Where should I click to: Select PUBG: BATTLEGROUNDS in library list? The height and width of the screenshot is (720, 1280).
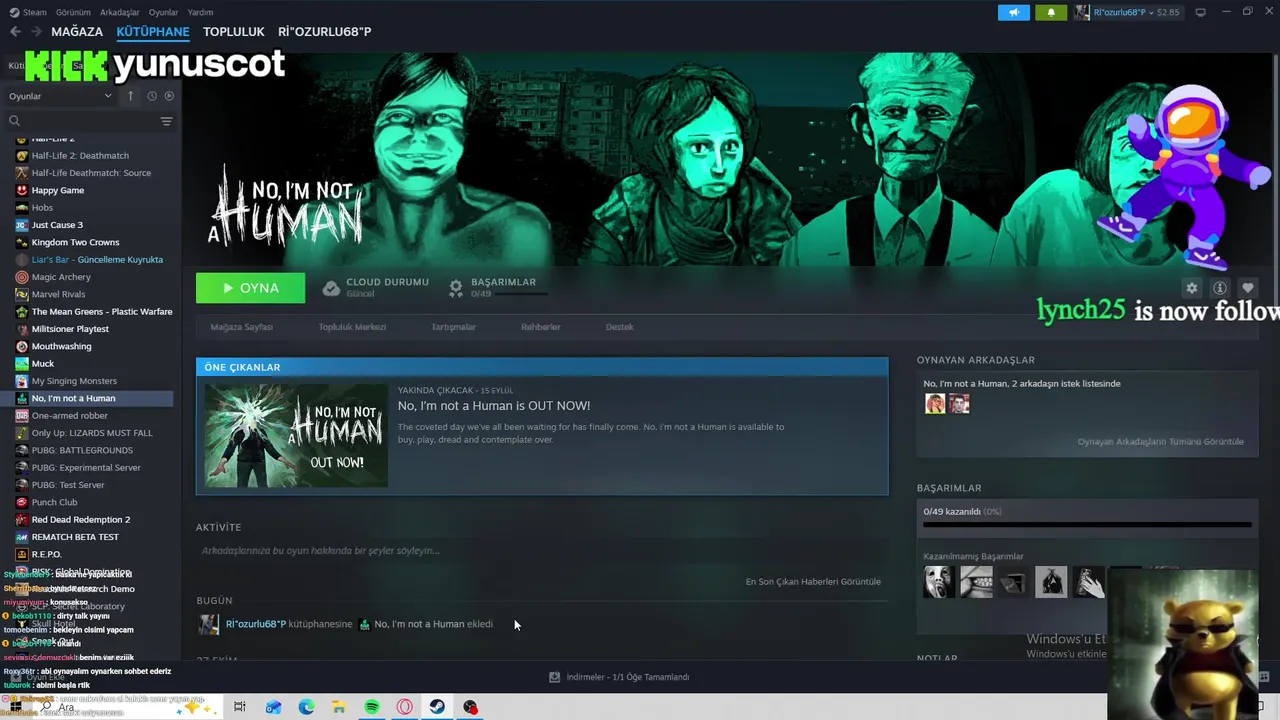82,450
